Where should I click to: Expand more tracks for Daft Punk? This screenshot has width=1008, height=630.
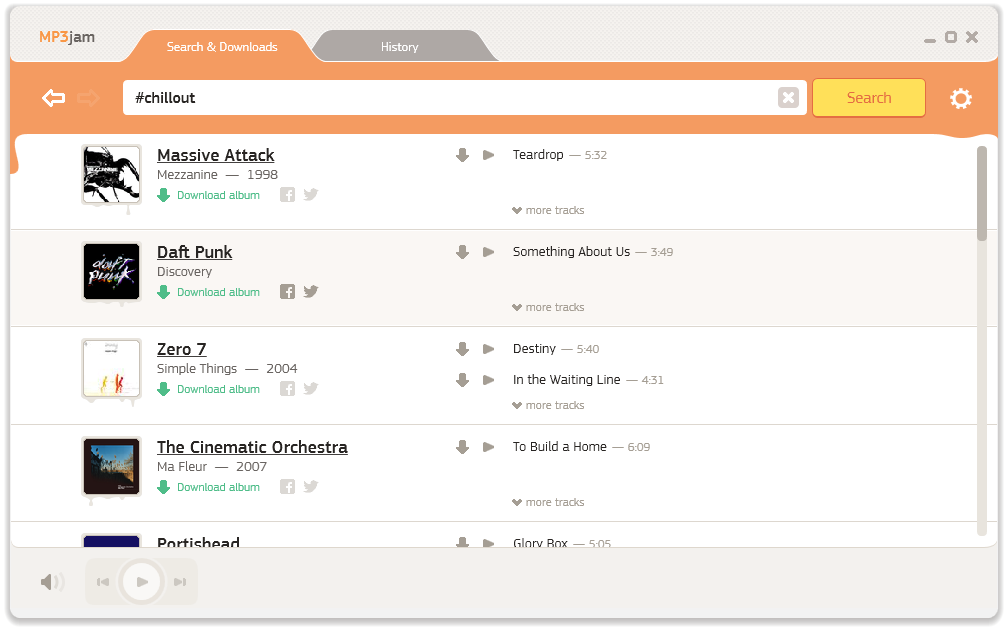(548, 307)
